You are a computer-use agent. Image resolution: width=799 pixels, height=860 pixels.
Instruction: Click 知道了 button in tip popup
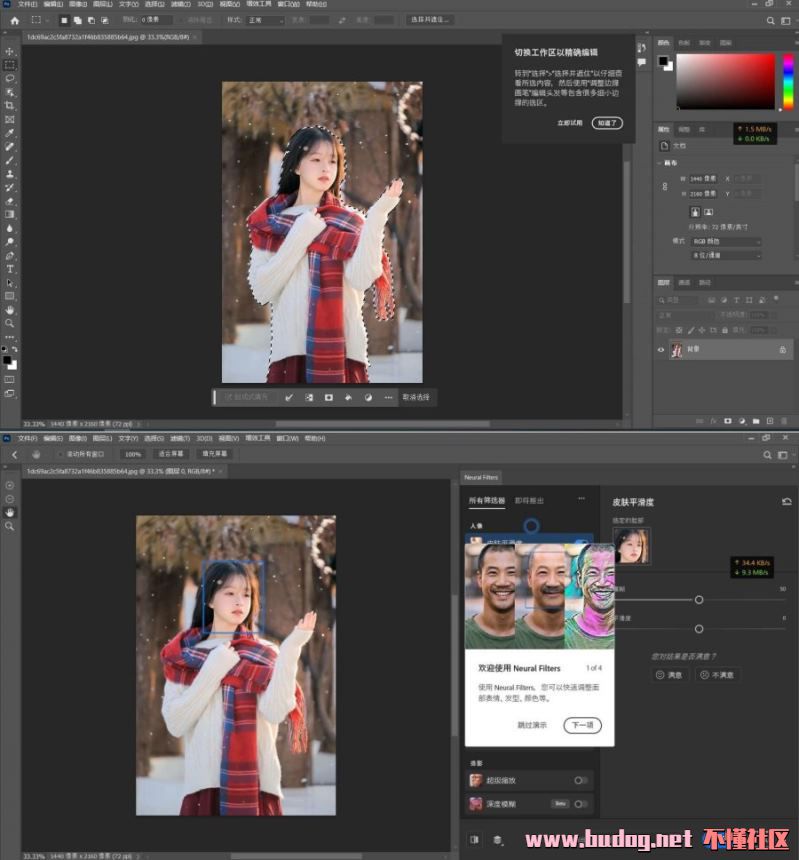point(607,123)
